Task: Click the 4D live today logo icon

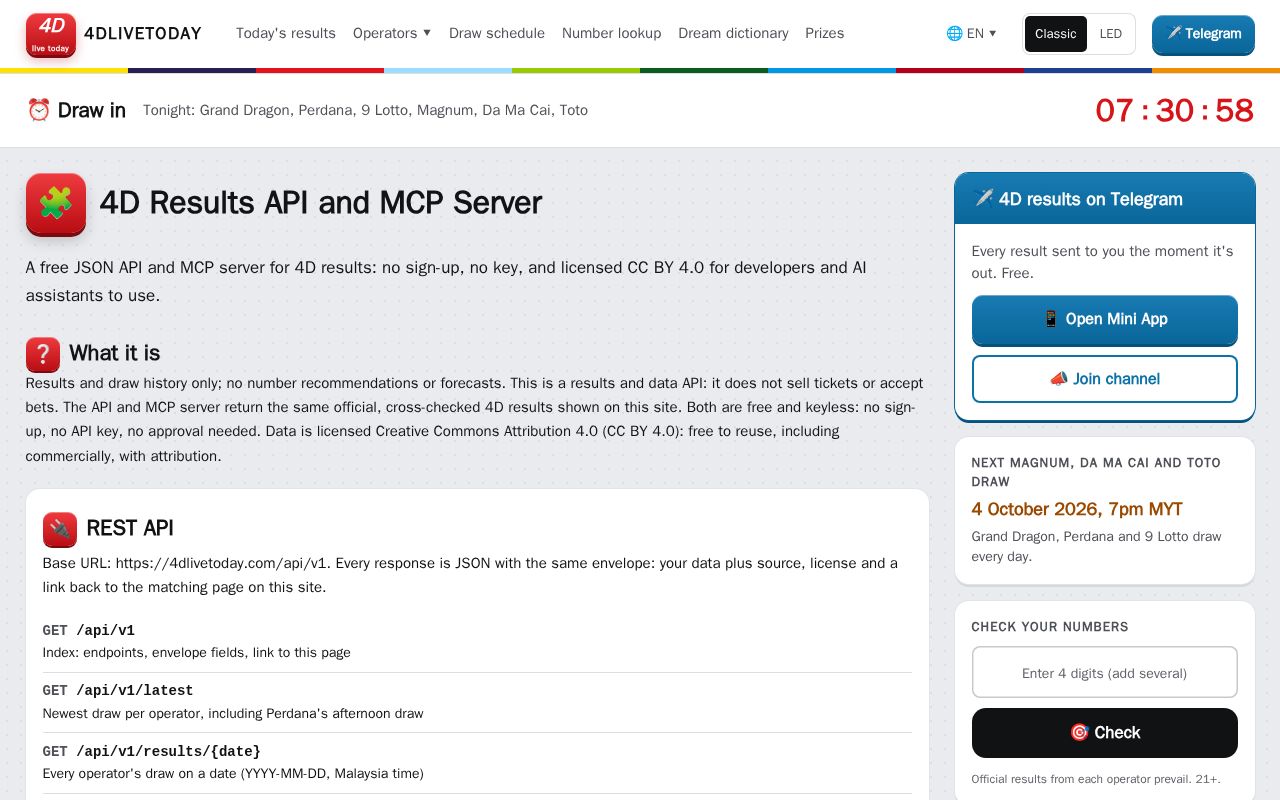Action: pyautogui.click(x=51, y=35)
